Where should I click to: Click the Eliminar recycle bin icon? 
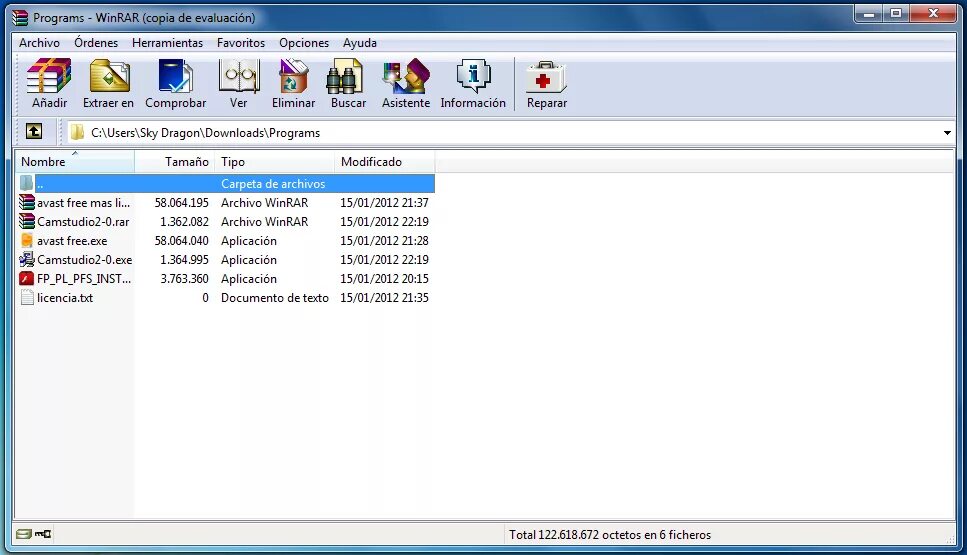pos(293,76)
